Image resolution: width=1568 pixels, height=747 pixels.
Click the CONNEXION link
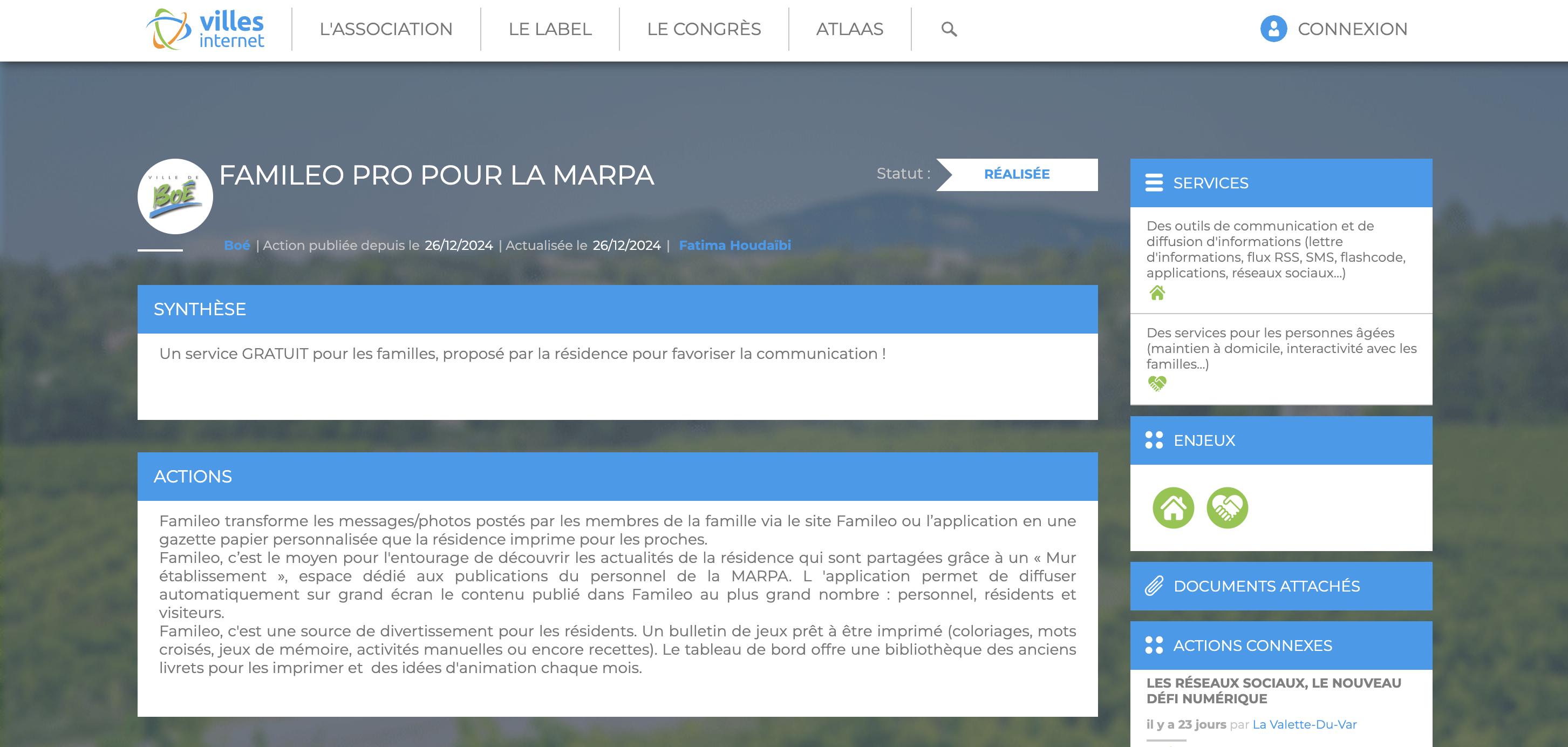(x=1352, y=29)
